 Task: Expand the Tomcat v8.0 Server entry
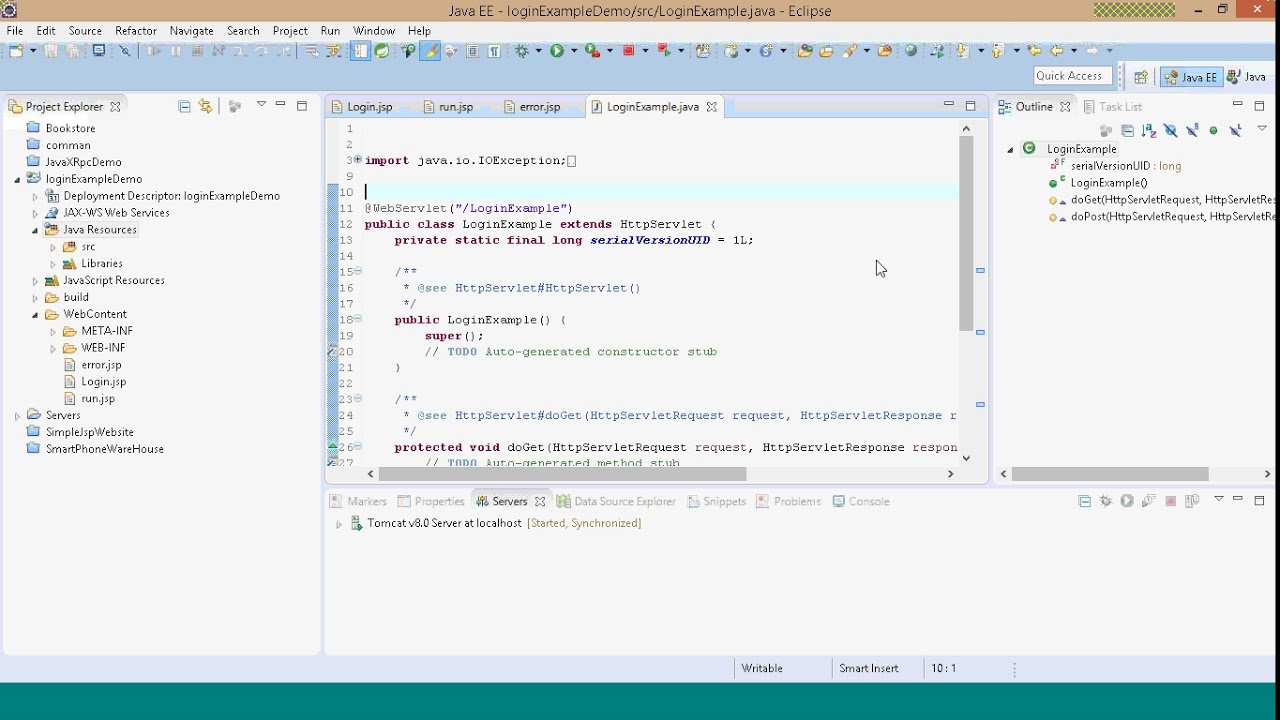[339, 524]
